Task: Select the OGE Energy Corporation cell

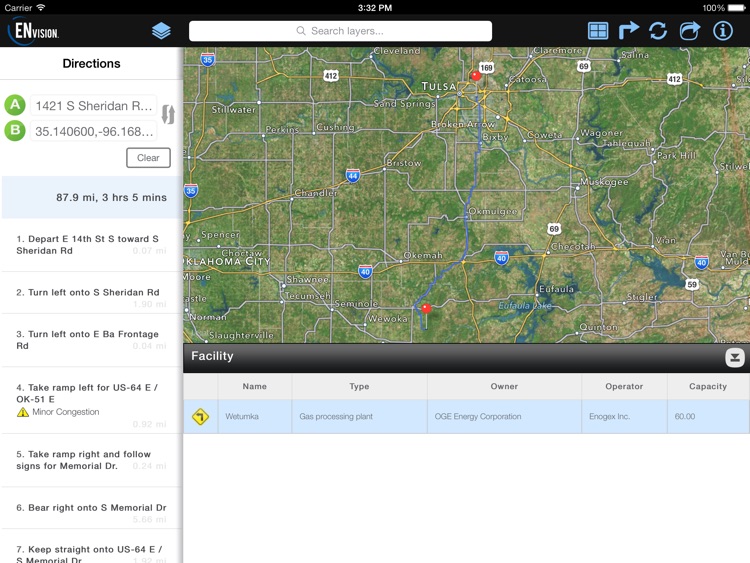Action: coord(504,417)
